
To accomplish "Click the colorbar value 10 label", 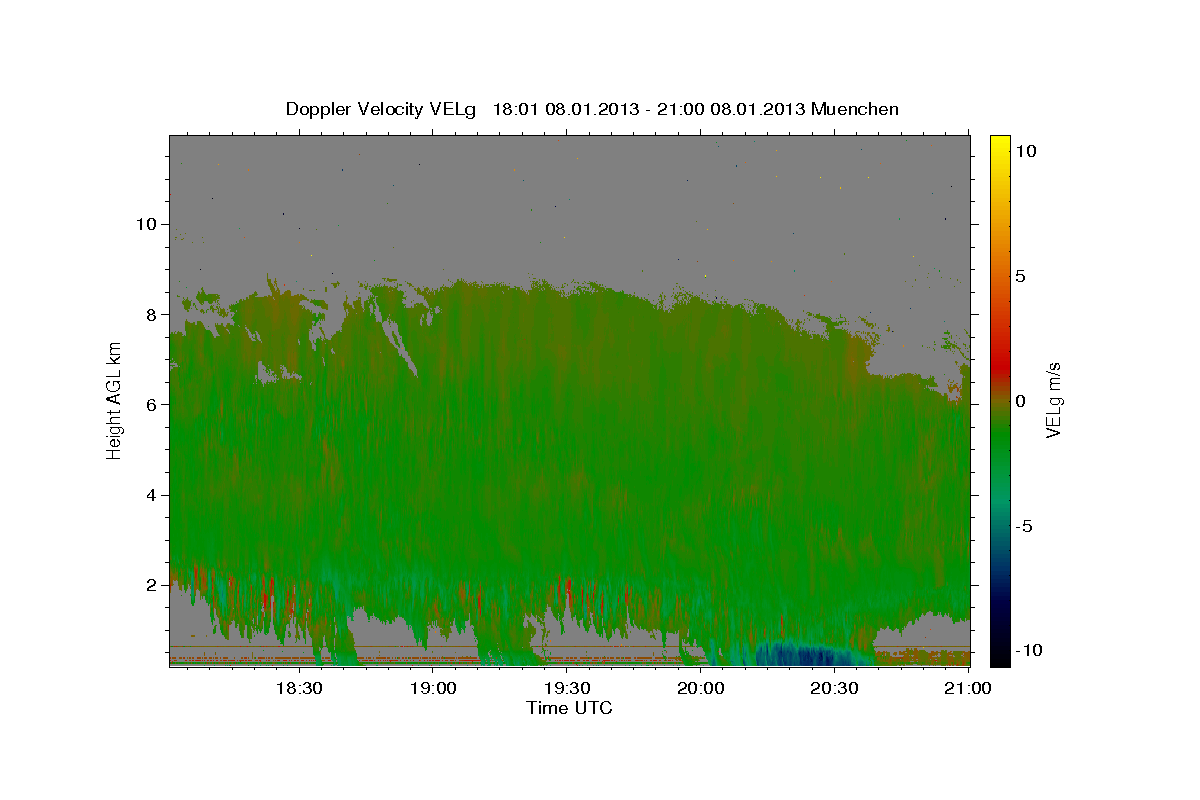I will [1026, 150].
